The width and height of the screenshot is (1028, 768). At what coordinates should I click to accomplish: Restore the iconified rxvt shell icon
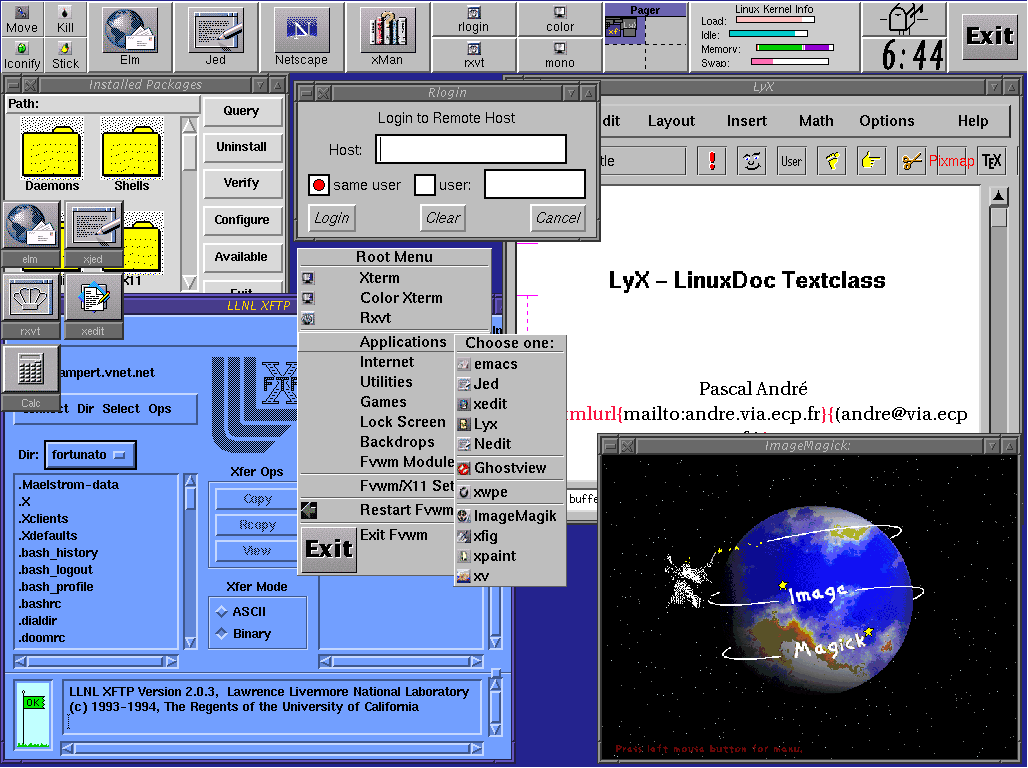(x=30, y=306)
